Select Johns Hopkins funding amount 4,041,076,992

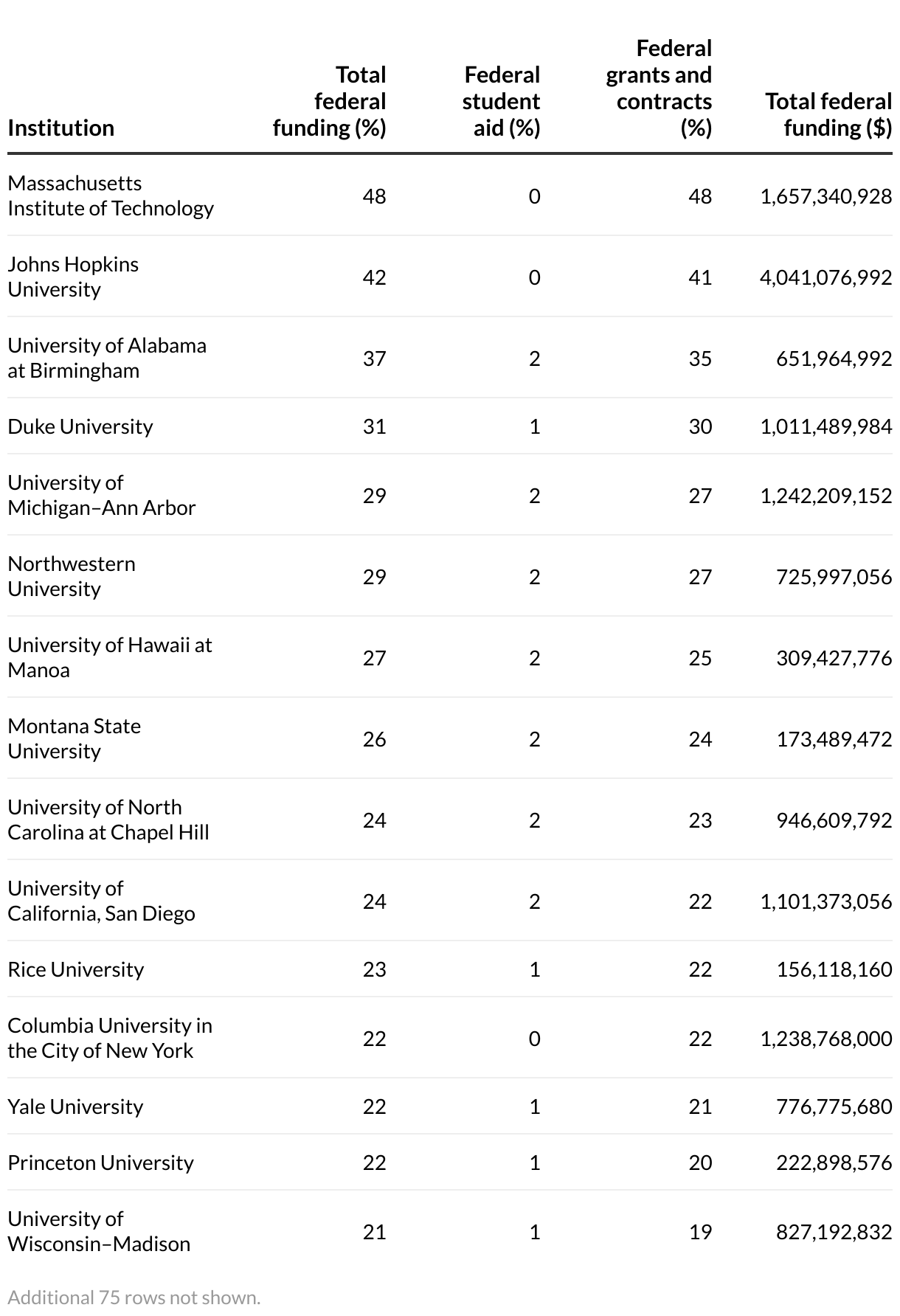click(x=825, y=277)
